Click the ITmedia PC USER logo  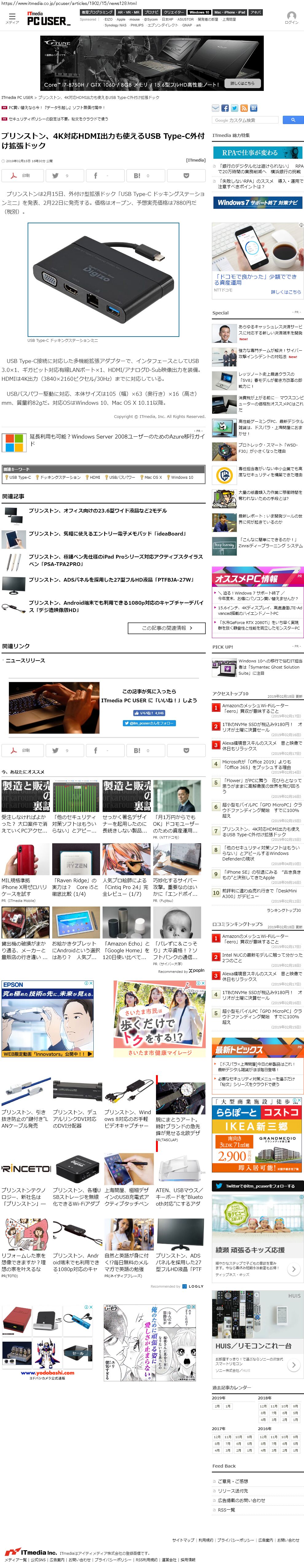49,18
